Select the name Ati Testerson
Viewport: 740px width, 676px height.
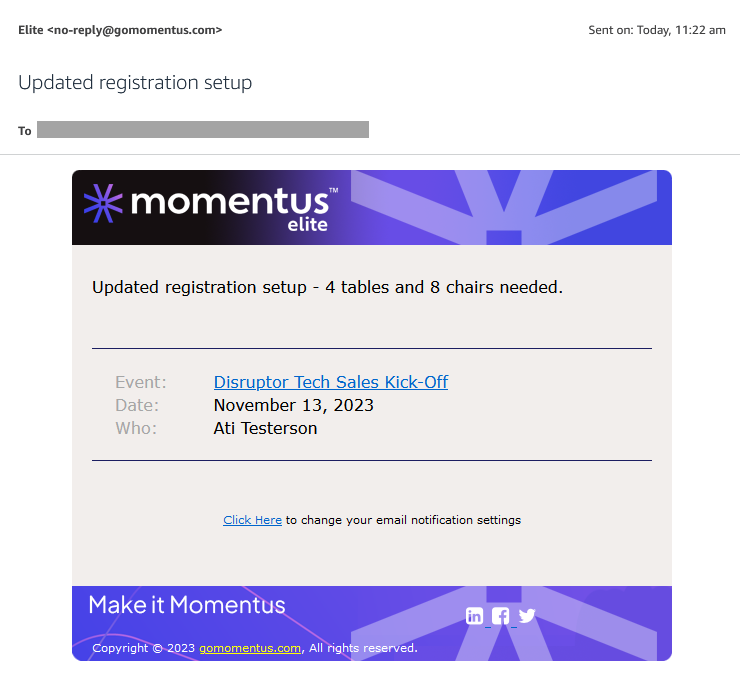(x=265, y=428)
